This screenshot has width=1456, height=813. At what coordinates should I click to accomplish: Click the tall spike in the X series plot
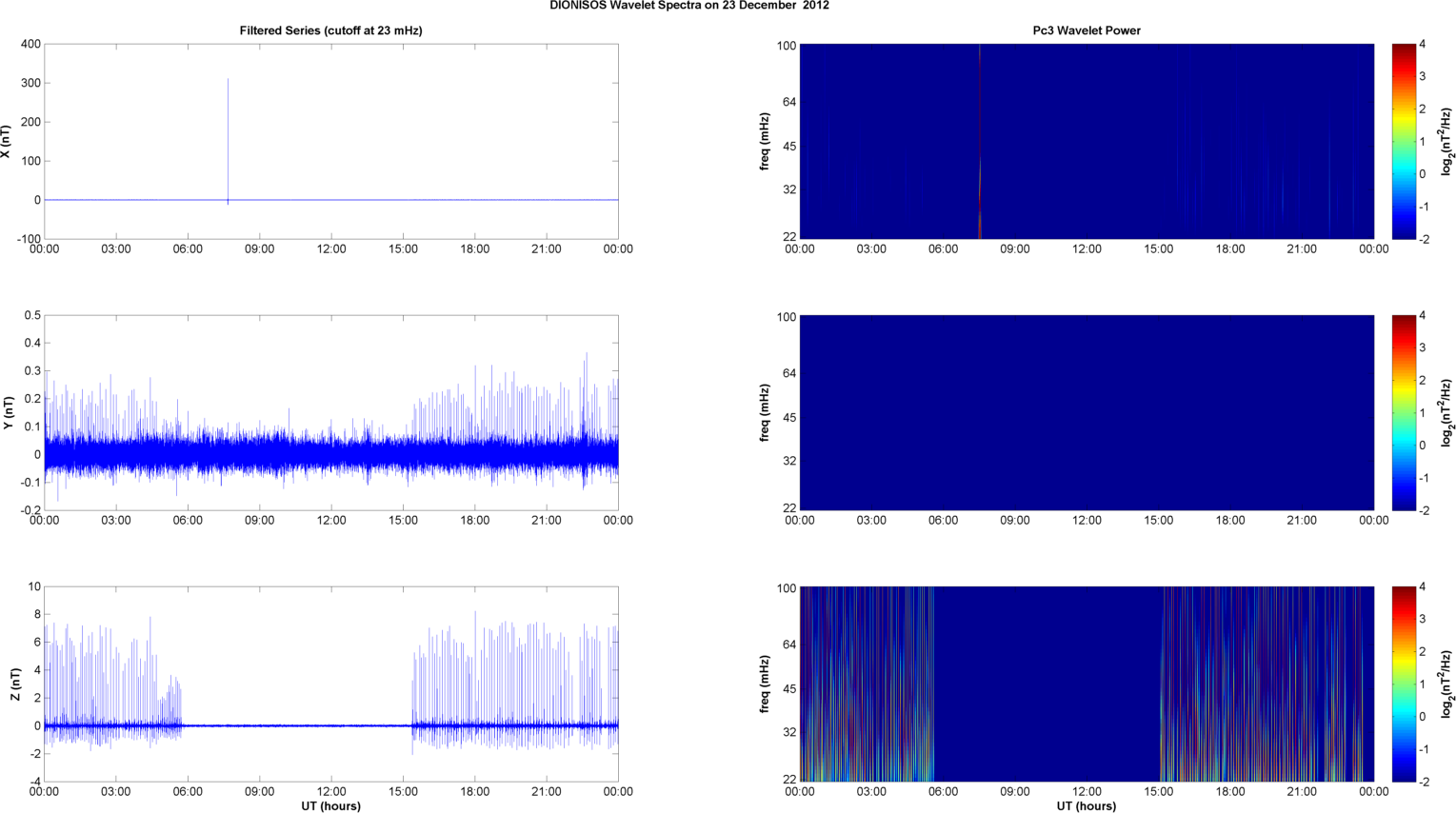pyautogui.click(x=228, y=140)
